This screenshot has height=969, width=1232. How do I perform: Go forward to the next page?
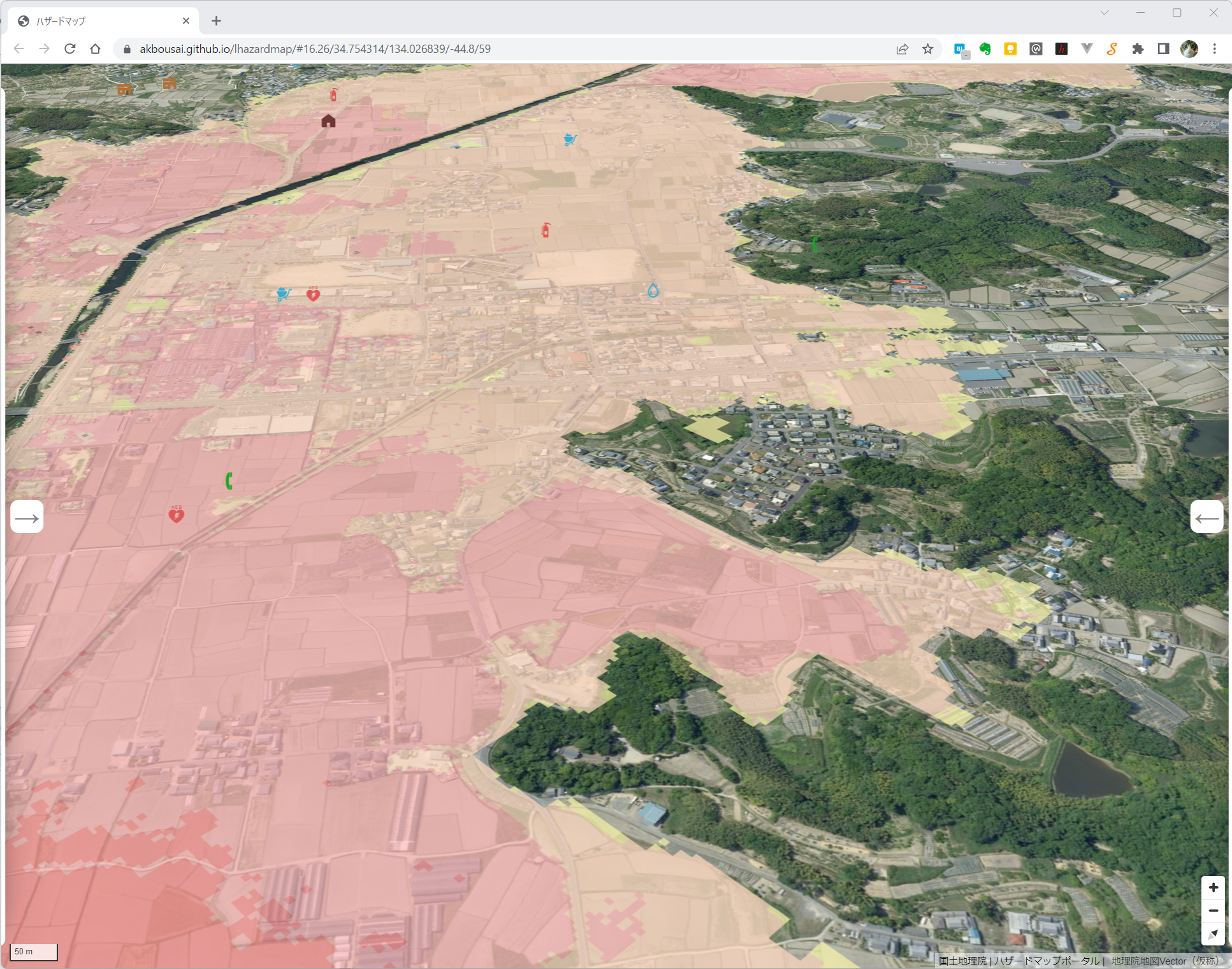pos(44,49)
